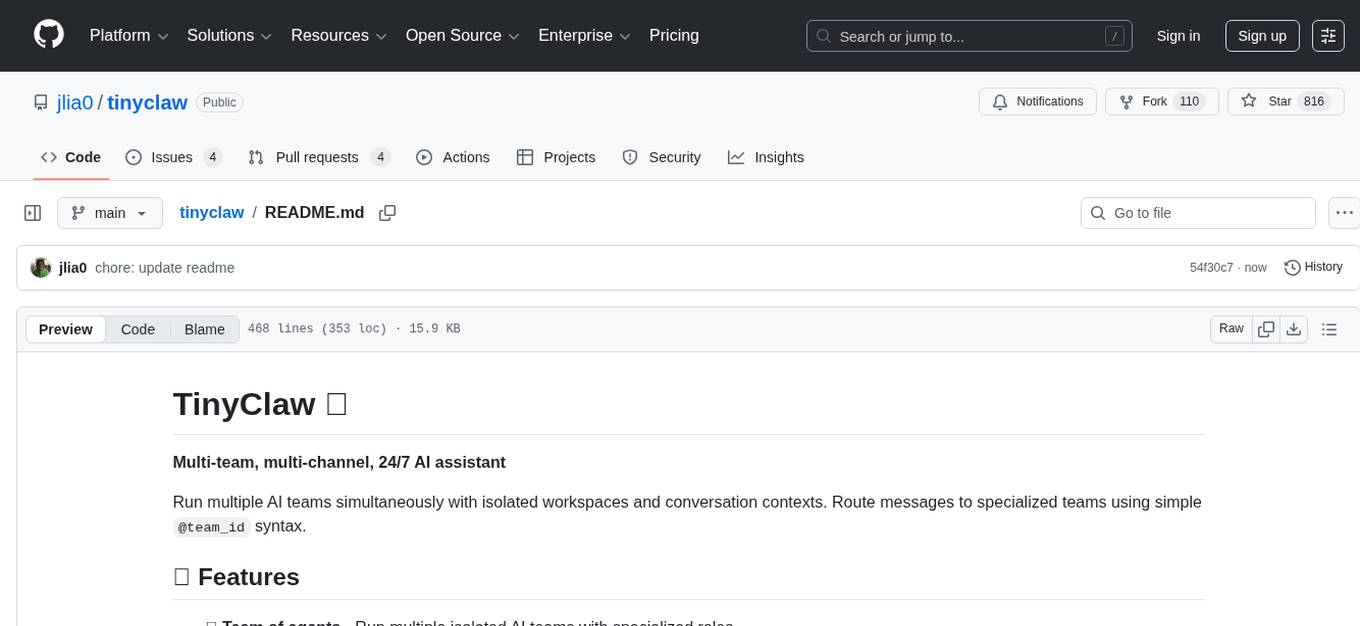The image size is (1360, 626).
Task: Copy raw file contents
Action: (1267, 329)
